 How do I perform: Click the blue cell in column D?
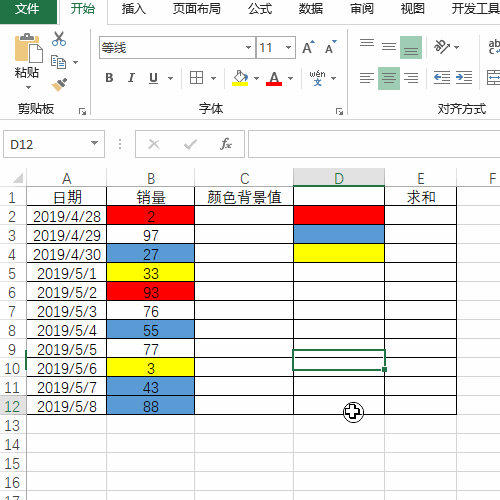pyautogui.click(x=339, y=234)
